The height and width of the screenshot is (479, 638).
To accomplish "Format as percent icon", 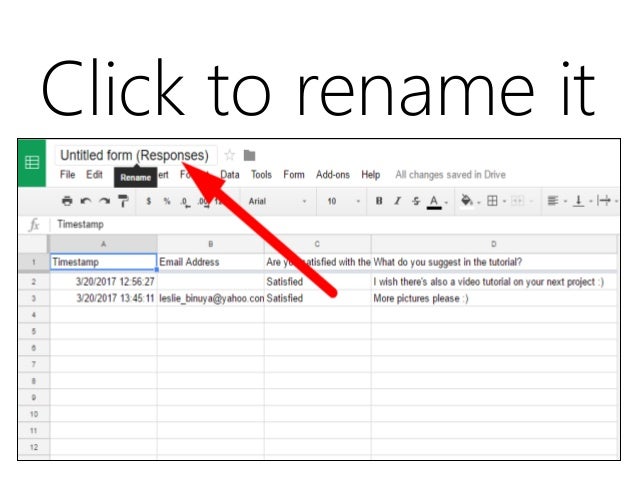I will pos(167,201).
